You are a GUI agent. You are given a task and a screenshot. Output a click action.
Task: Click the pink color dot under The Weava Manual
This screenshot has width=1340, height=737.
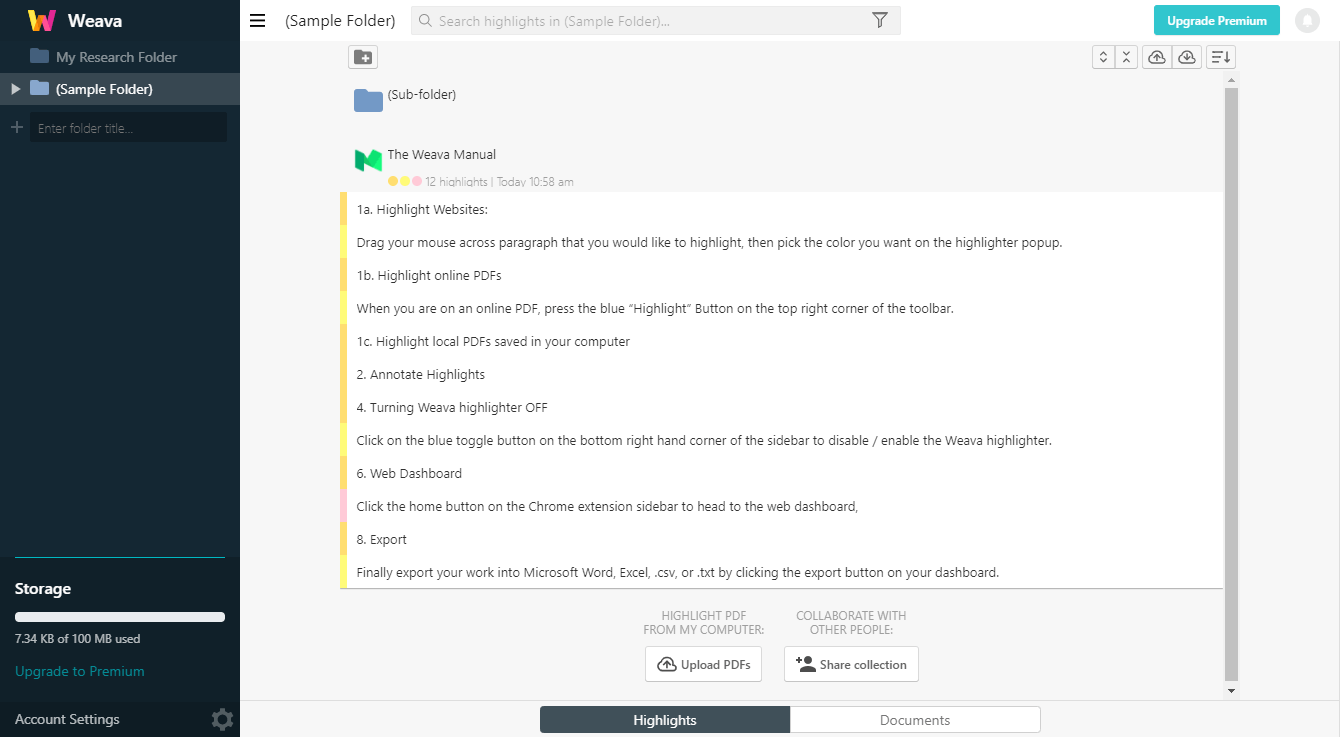(417, 182)
